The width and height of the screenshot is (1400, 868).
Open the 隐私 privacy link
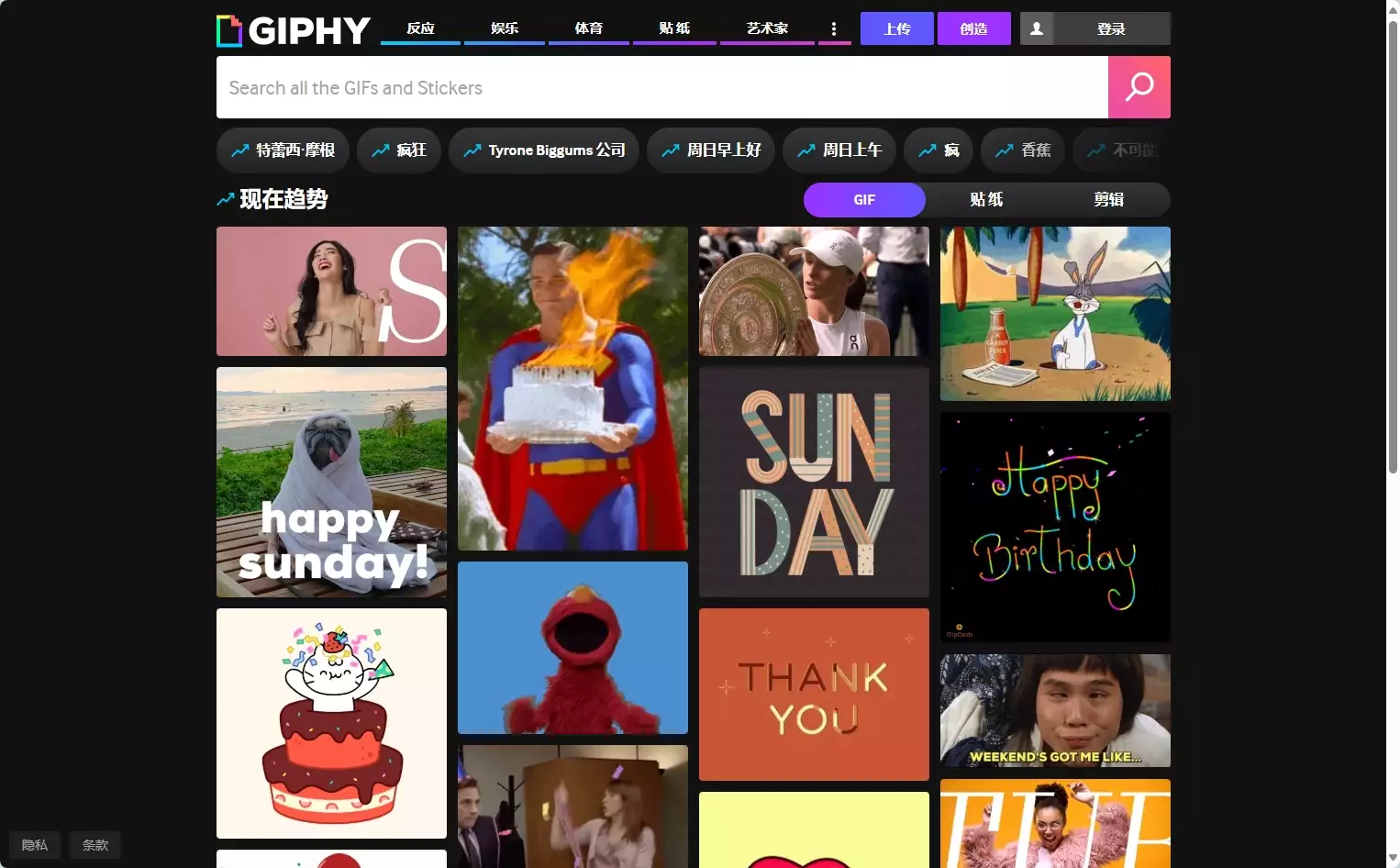point(35,845)
